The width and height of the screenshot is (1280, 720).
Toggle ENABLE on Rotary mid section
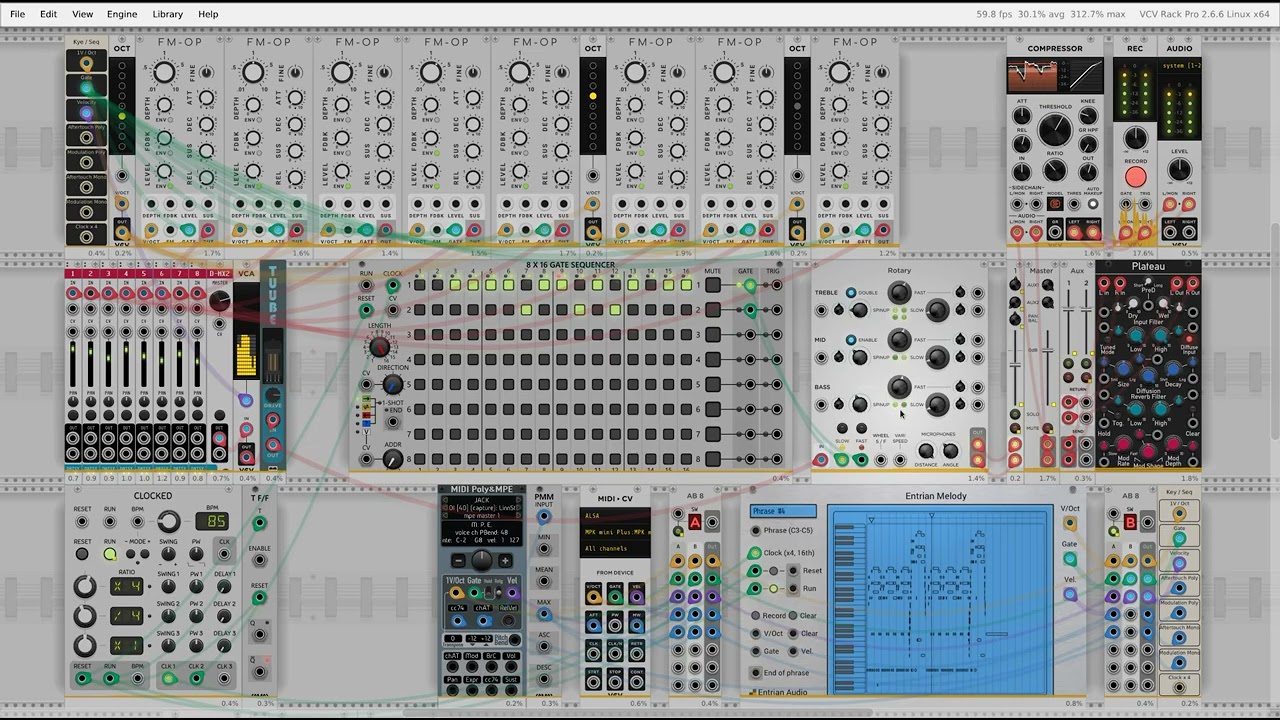851,340
